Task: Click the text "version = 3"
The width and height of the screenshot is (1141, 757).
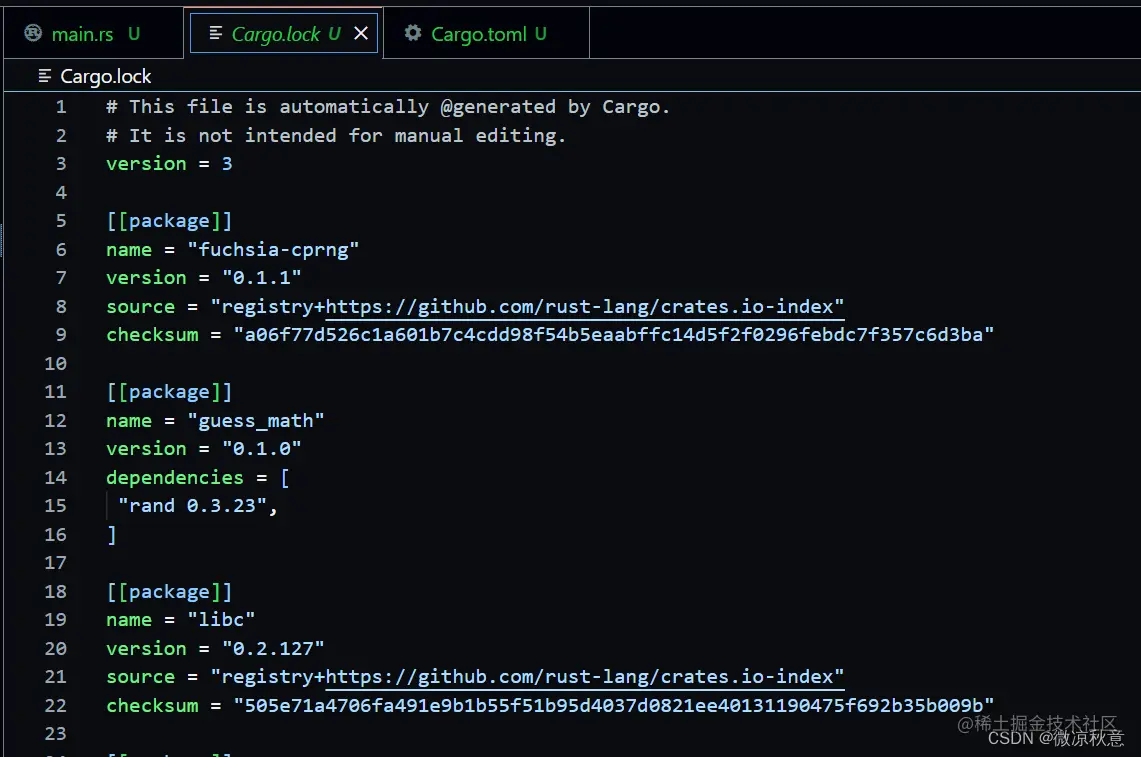Action: click(169, 164)
